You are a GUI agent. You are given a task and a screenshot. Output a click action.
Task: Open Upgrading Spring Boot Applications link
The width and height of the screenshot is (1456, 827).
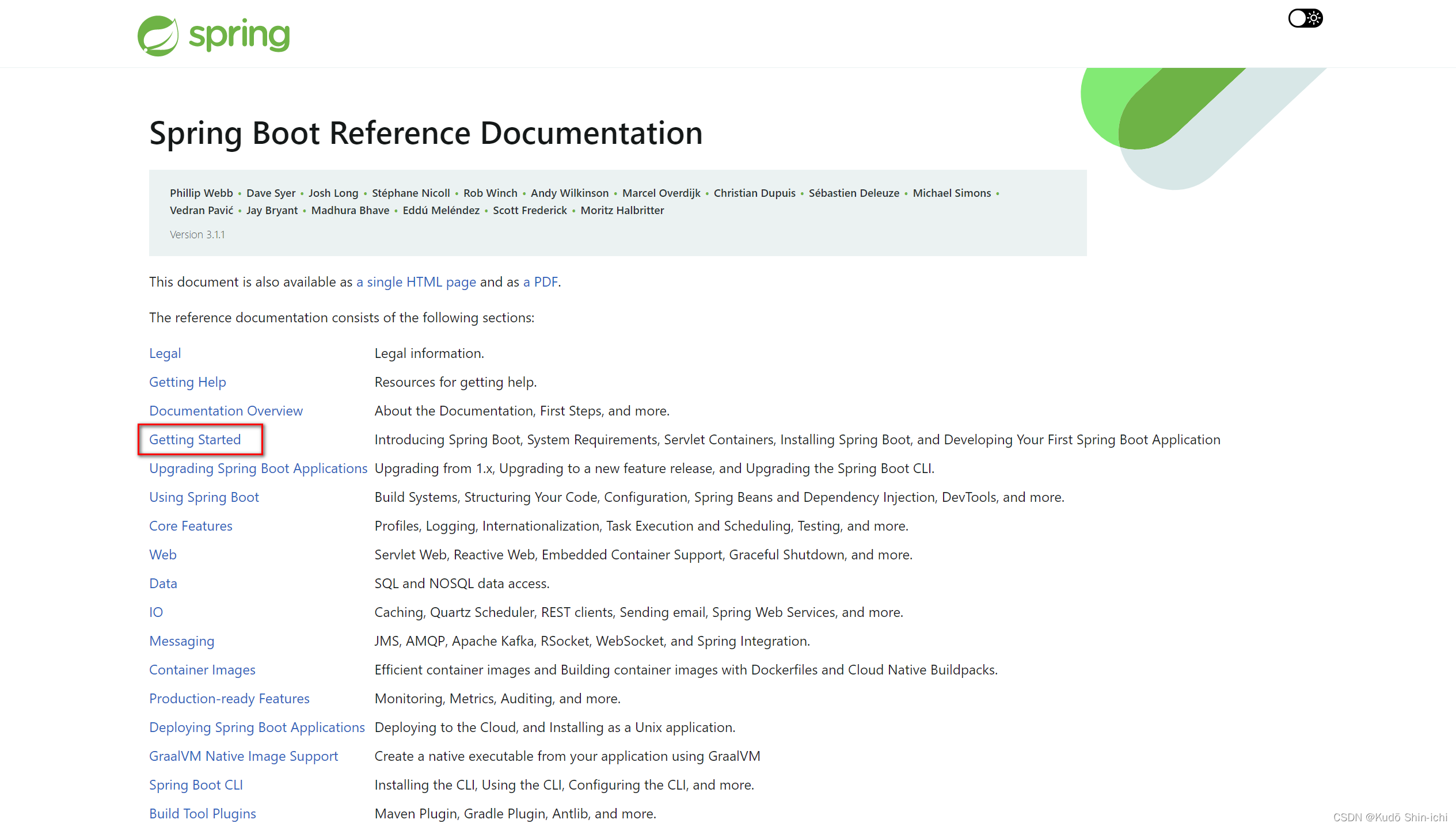coord(258,468)
